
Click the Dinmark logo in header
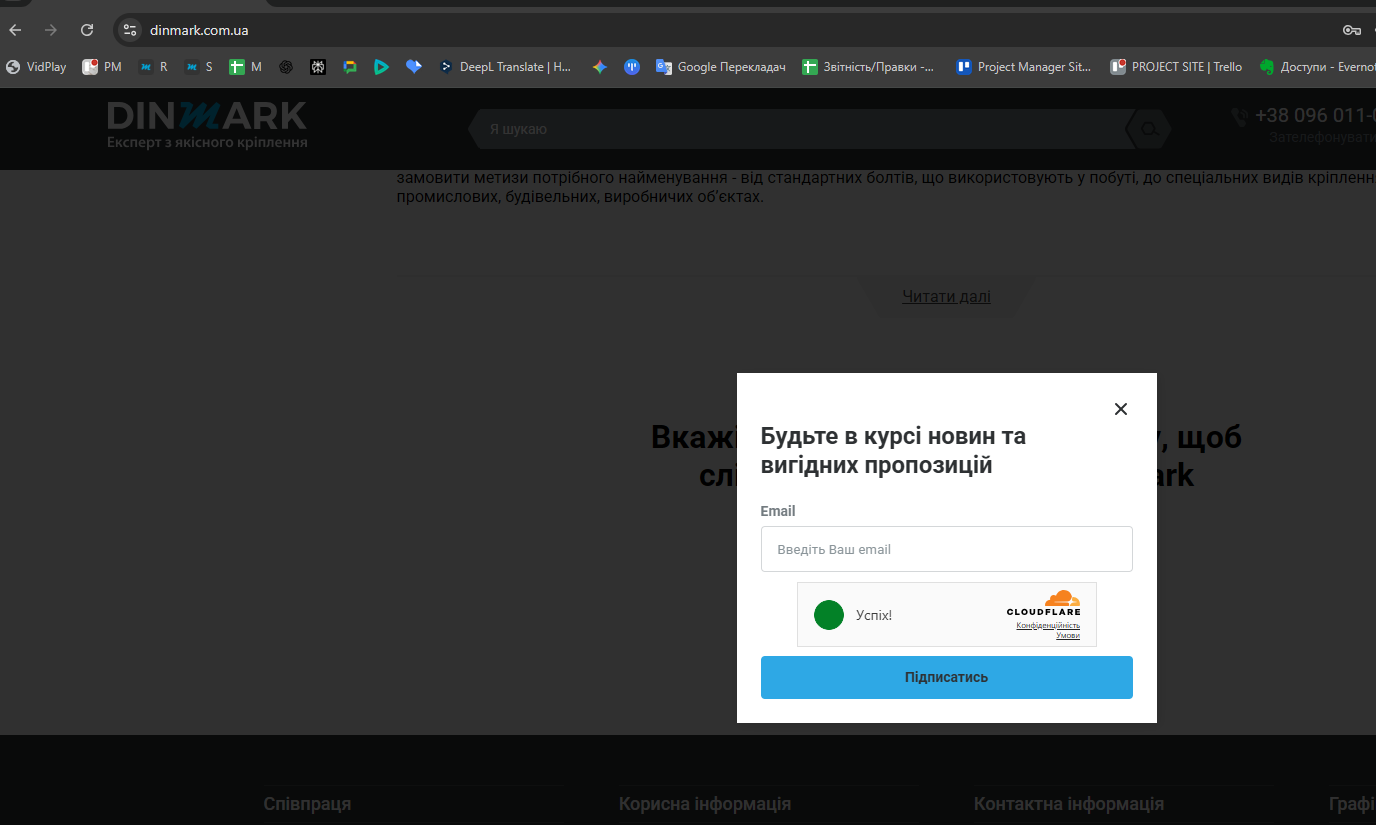pos(207,125)
